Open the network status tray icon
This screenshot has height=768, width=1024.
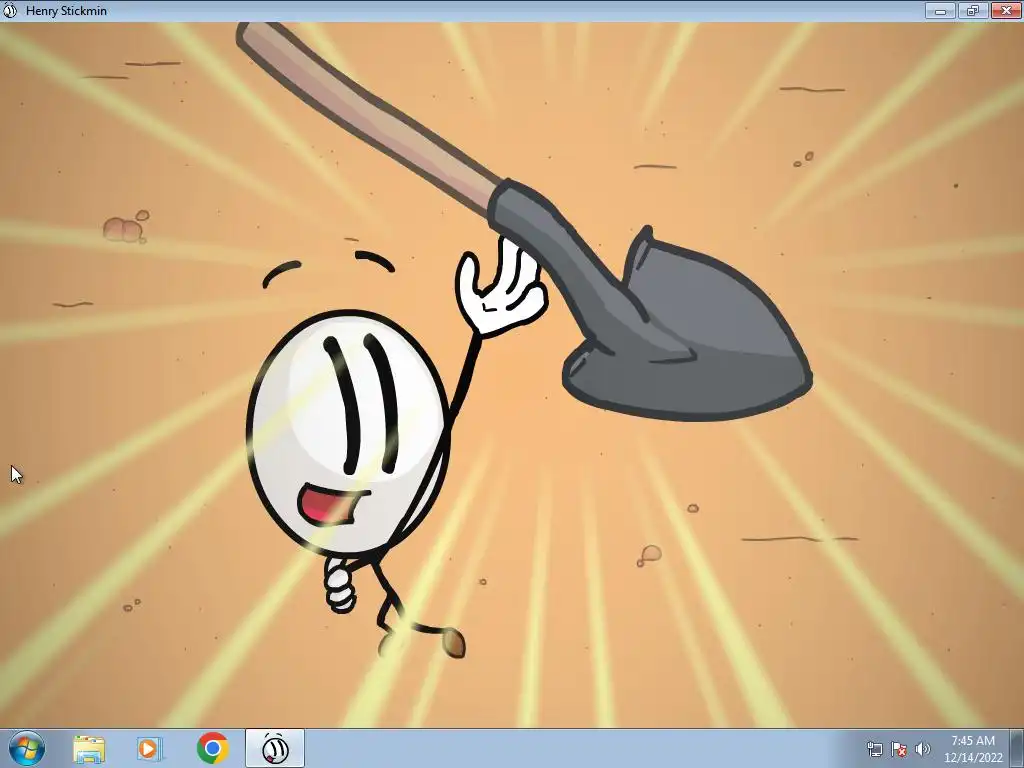click(x=874, y=749)
